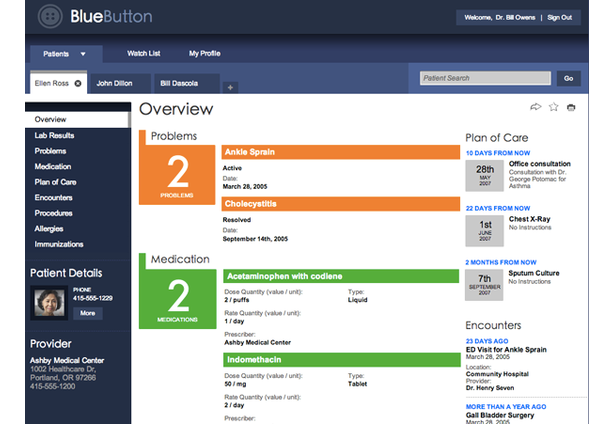Open the Indomethacin medication header
Image resolution: width=615 pixels, height=424 pixels.
342,360
